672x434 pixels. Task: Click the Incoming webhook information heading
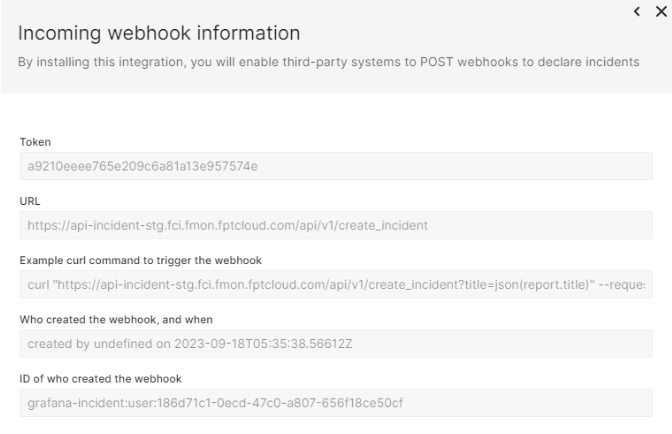[159, 35]
